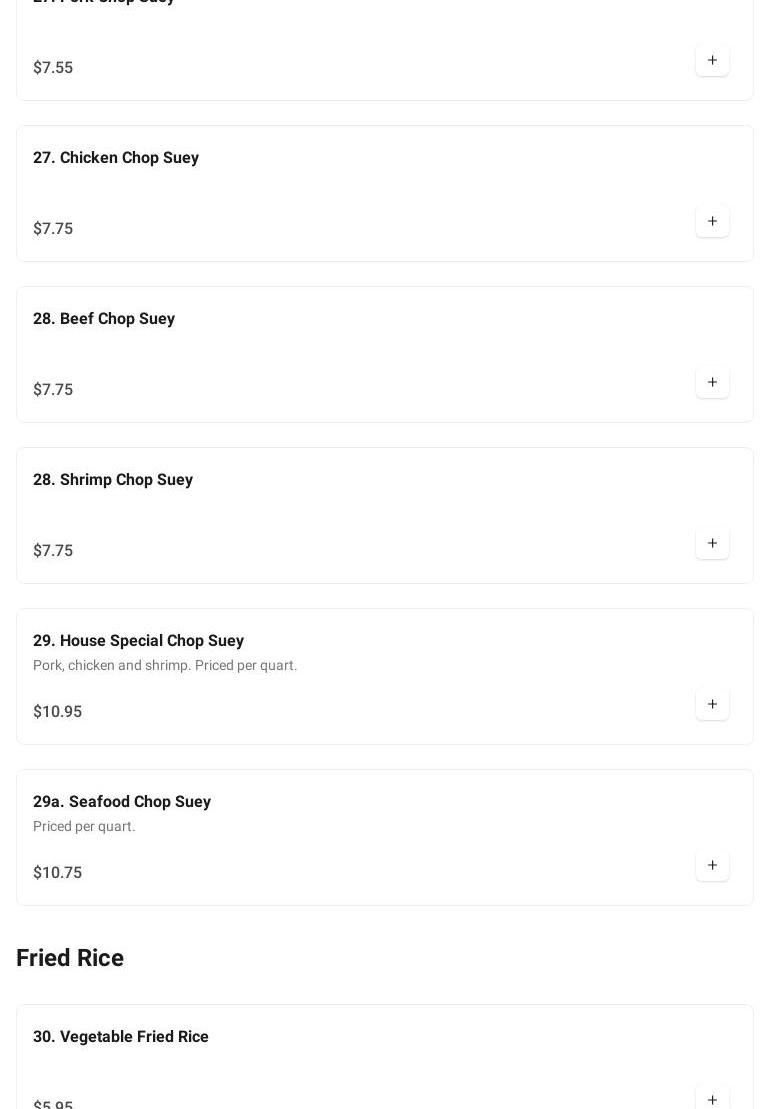Open "29. House Special Chop Suey" title
The height and width of the screenshot is (1109, 770).
pos(138,641)
